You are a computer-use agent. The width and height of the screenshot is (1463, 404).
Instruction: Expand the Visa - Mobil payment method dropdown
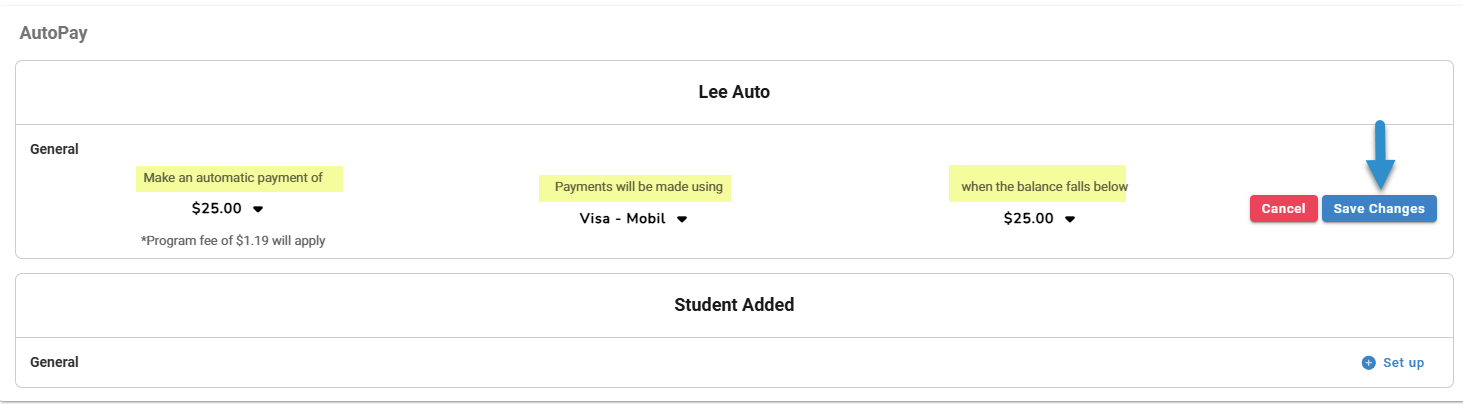(625, 219)
